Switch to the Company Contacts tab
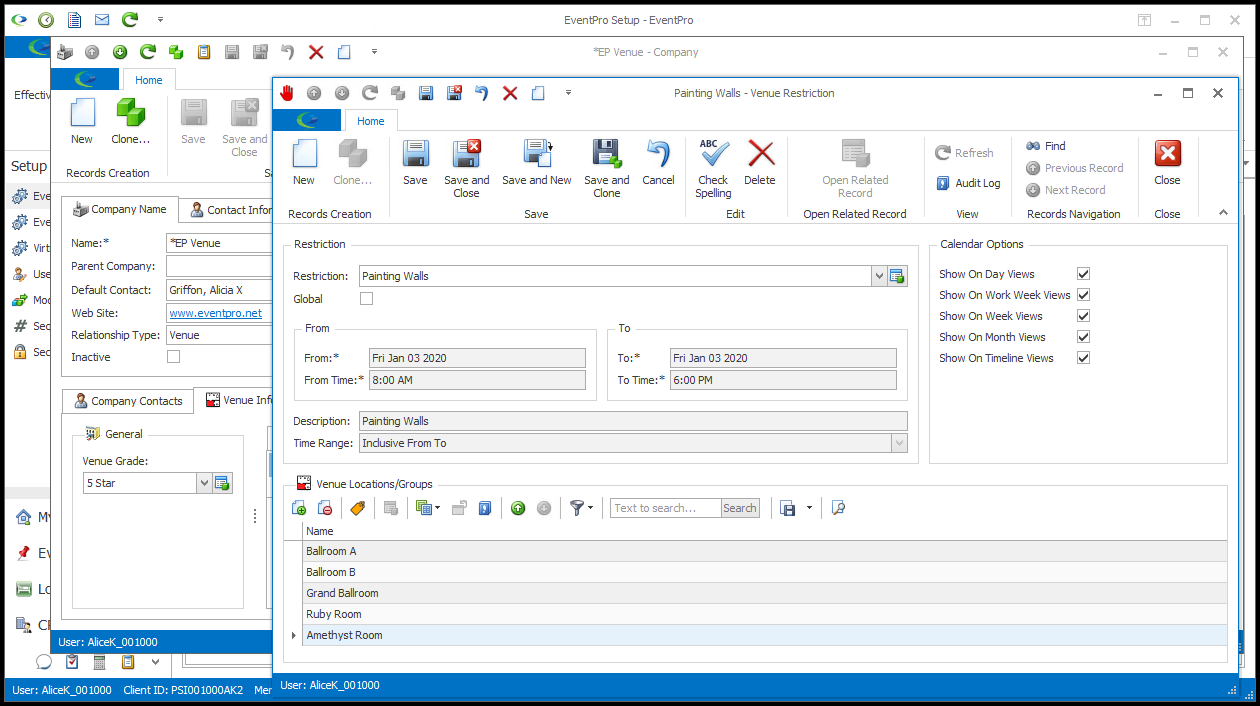 (x=127, y=401)
